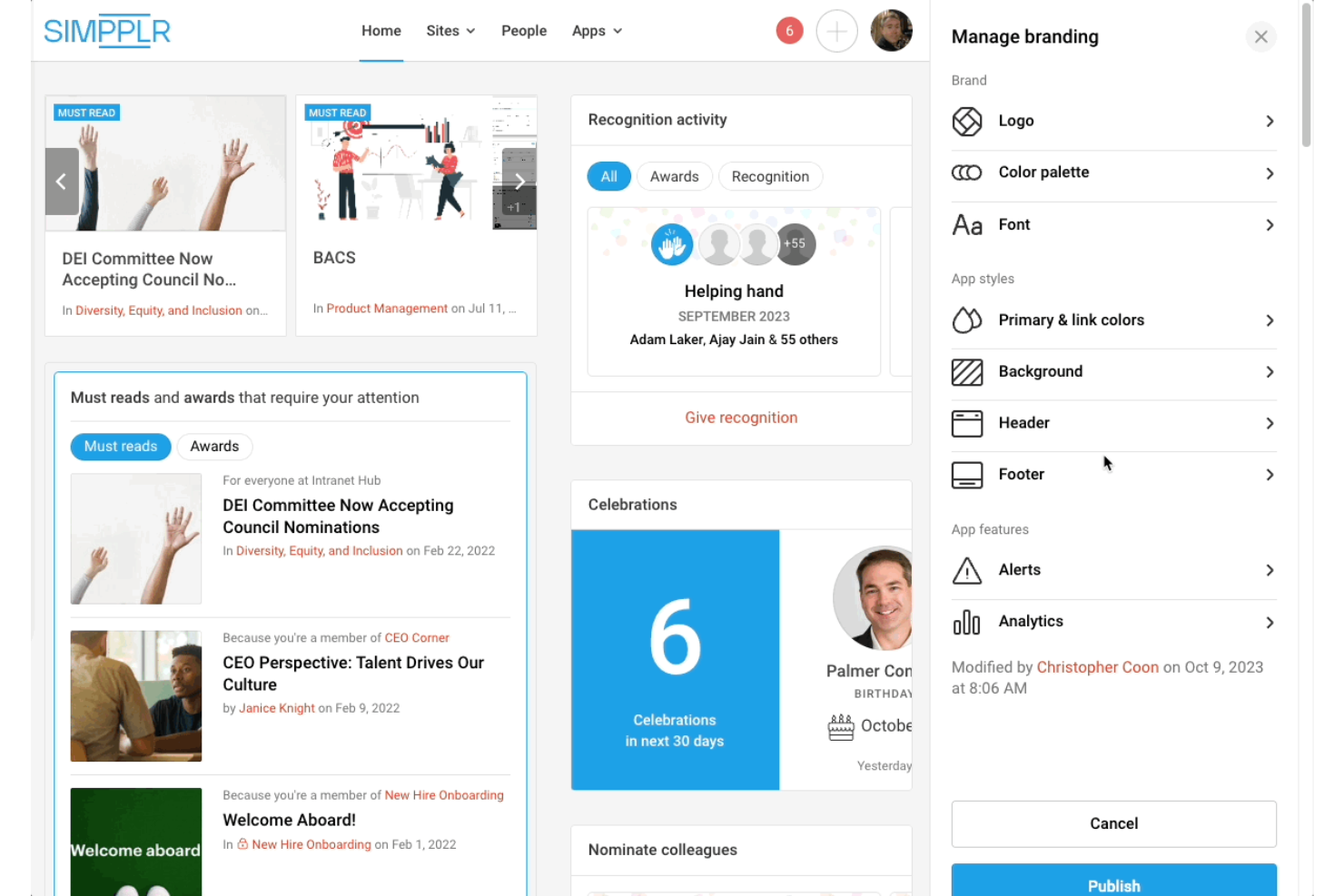
Task: Select the Background pattern icon
Action: 967,371
